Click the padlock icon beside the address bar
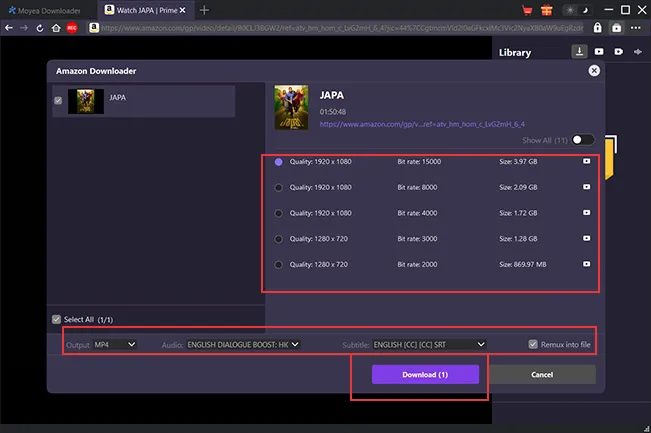 click(598, 28)
